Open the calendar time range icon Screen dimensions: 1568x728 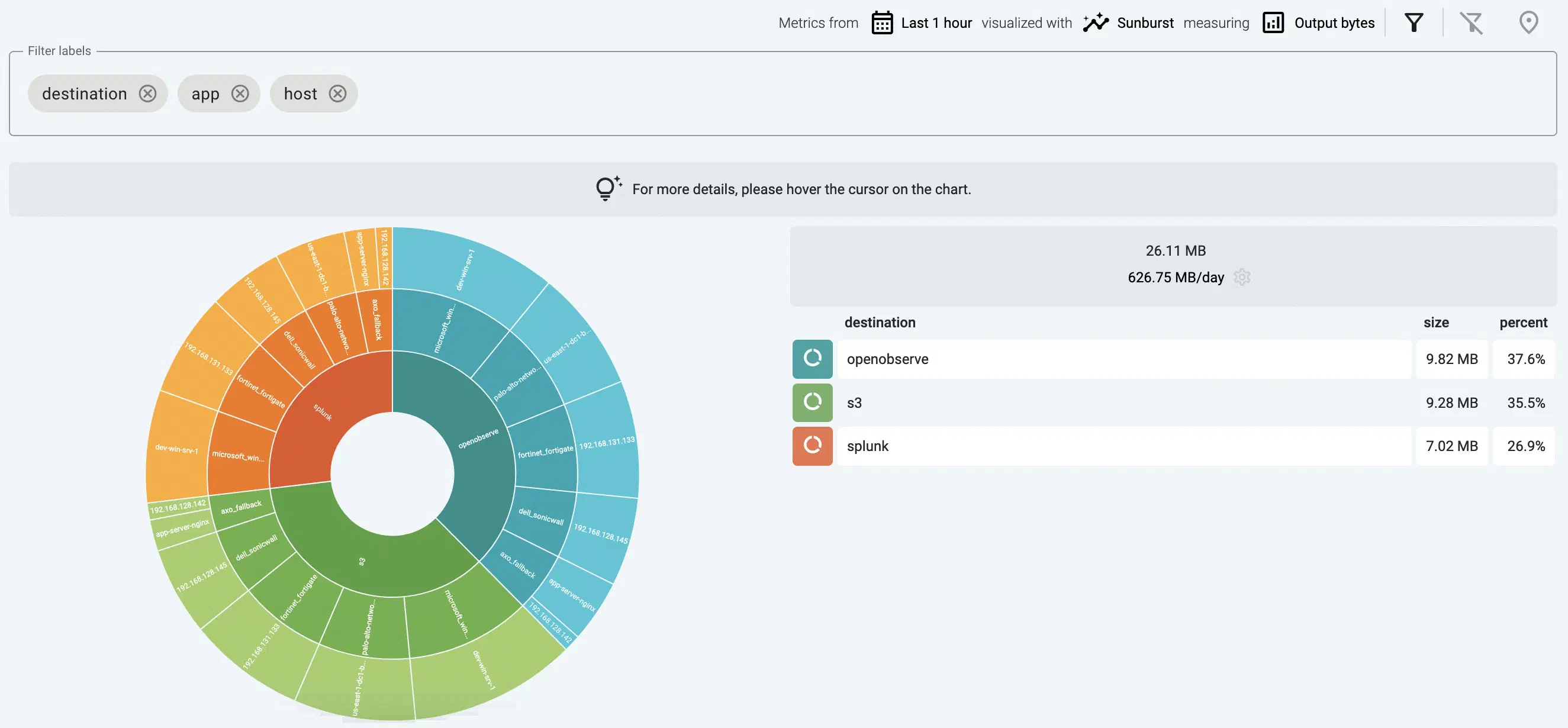tap(882, 23)
